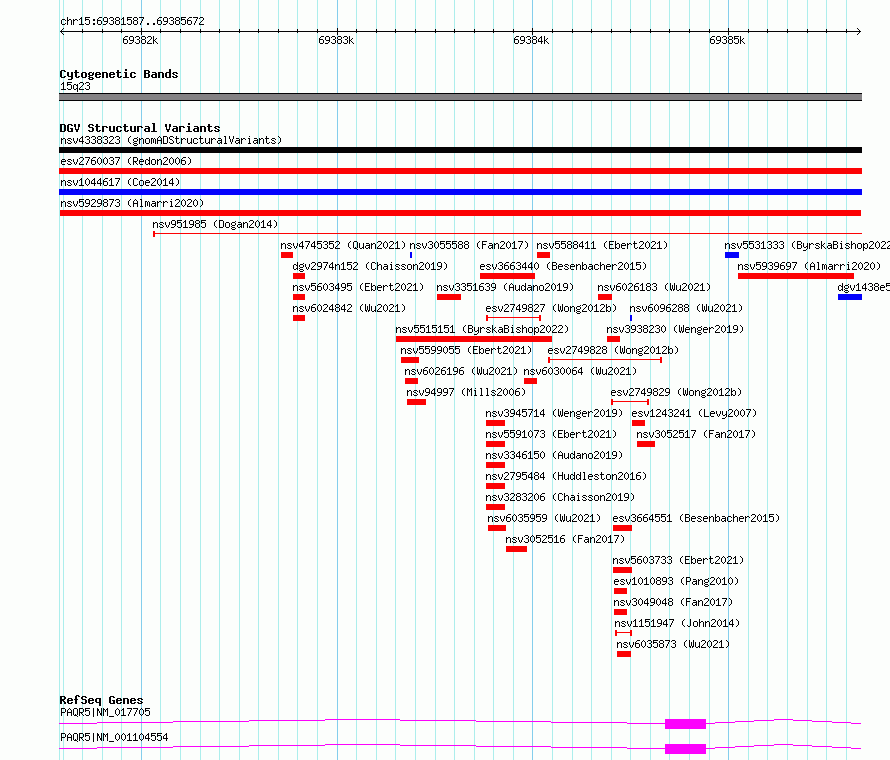Select the esv2760037 (Redon2006) label
Viewport: 890px width, 760px height.
[126, 161]
